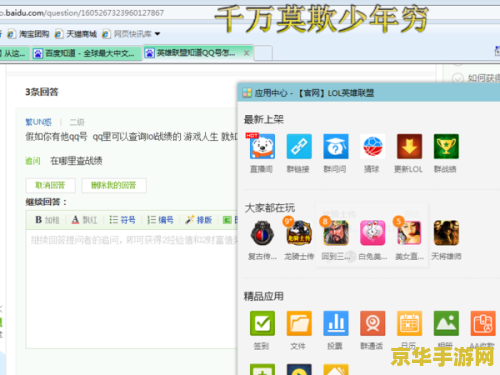The height and width of the screenshot is (375, 500).
Task: Launch the 龙骑士传 game icon
Action: point(299,233)
